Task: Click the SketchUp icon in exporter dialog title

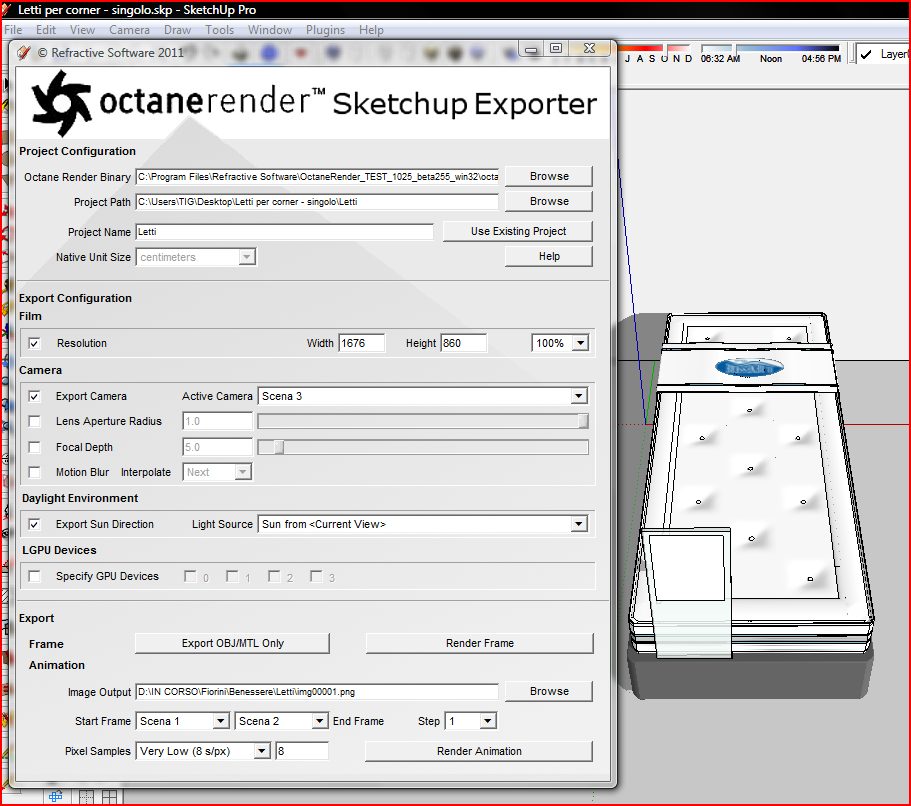Action: (x=24, y=53)
